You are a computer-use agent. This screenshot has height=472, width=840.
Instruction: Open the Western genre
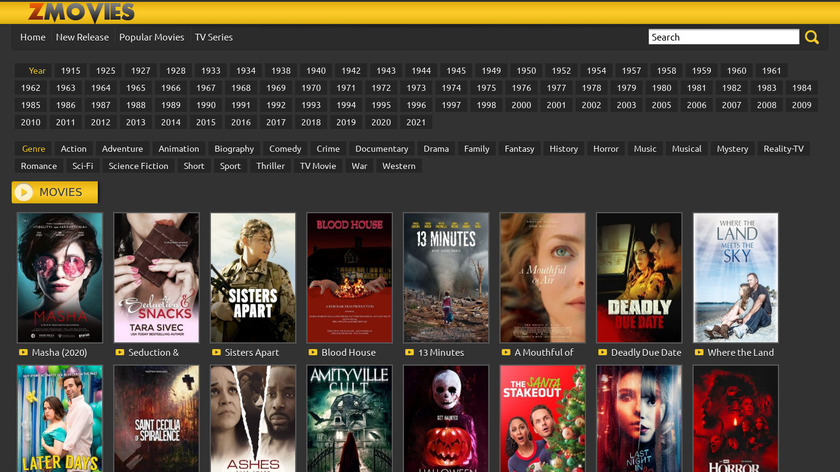click(399, 166)
